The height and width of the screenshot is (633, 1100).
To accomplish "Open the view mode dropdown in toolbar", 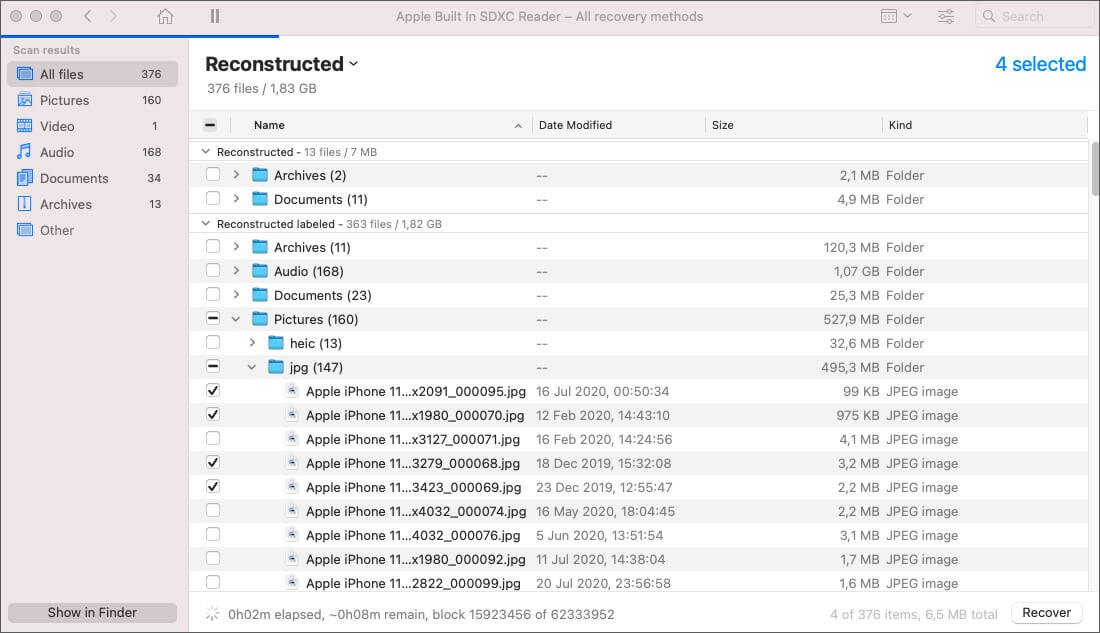I will point(895,17).
